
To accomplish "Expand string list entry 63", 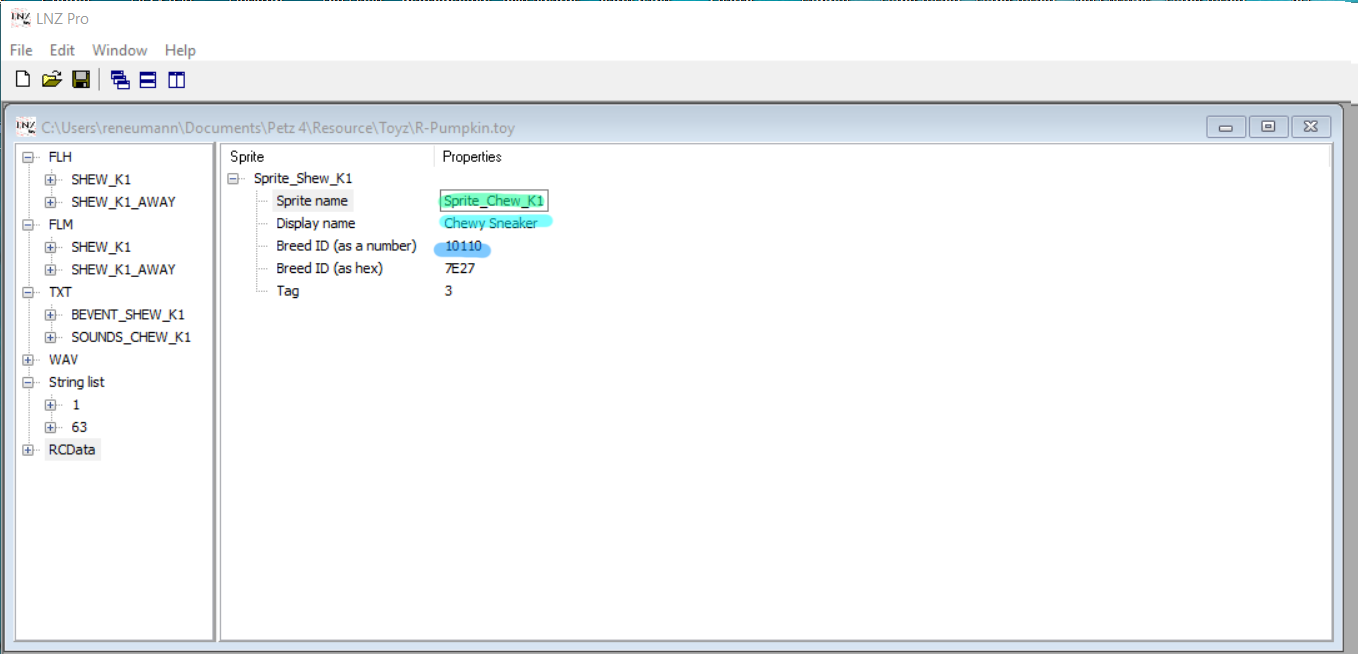I will [x=50, y=427].
